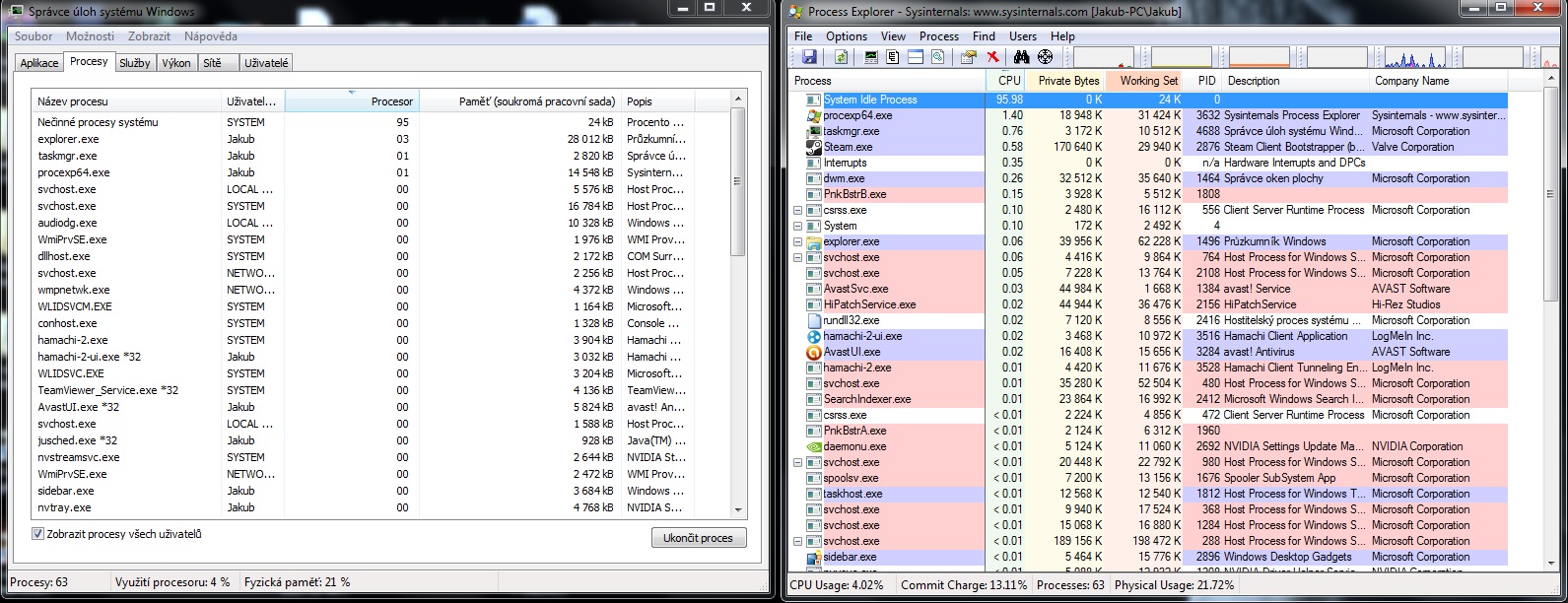This screenshot has width=1568, height=603.
Task: Open the Možnosti menu
Action: [90, 36]
